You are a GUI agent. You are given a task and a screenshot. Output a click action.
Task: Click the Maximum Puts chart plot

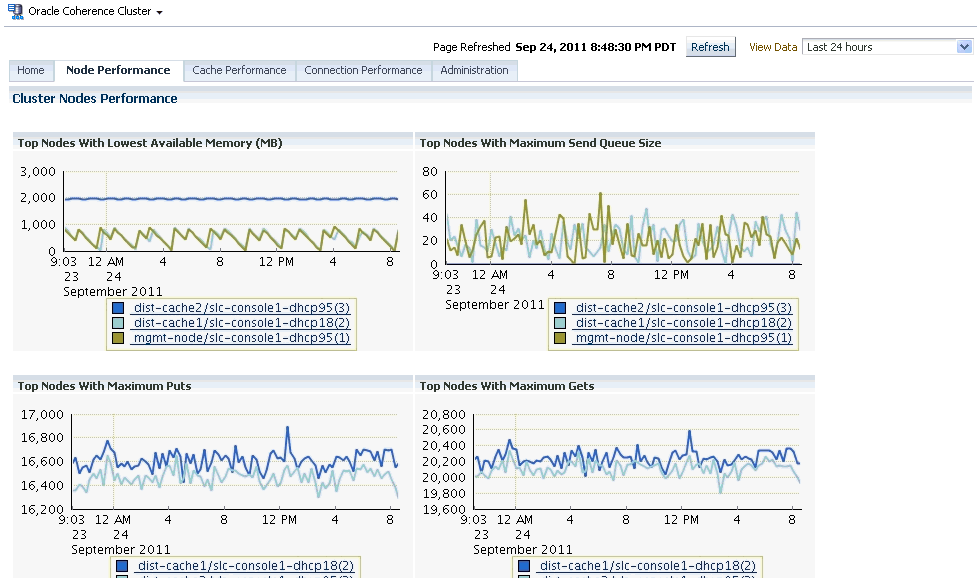tap(235, 462)
